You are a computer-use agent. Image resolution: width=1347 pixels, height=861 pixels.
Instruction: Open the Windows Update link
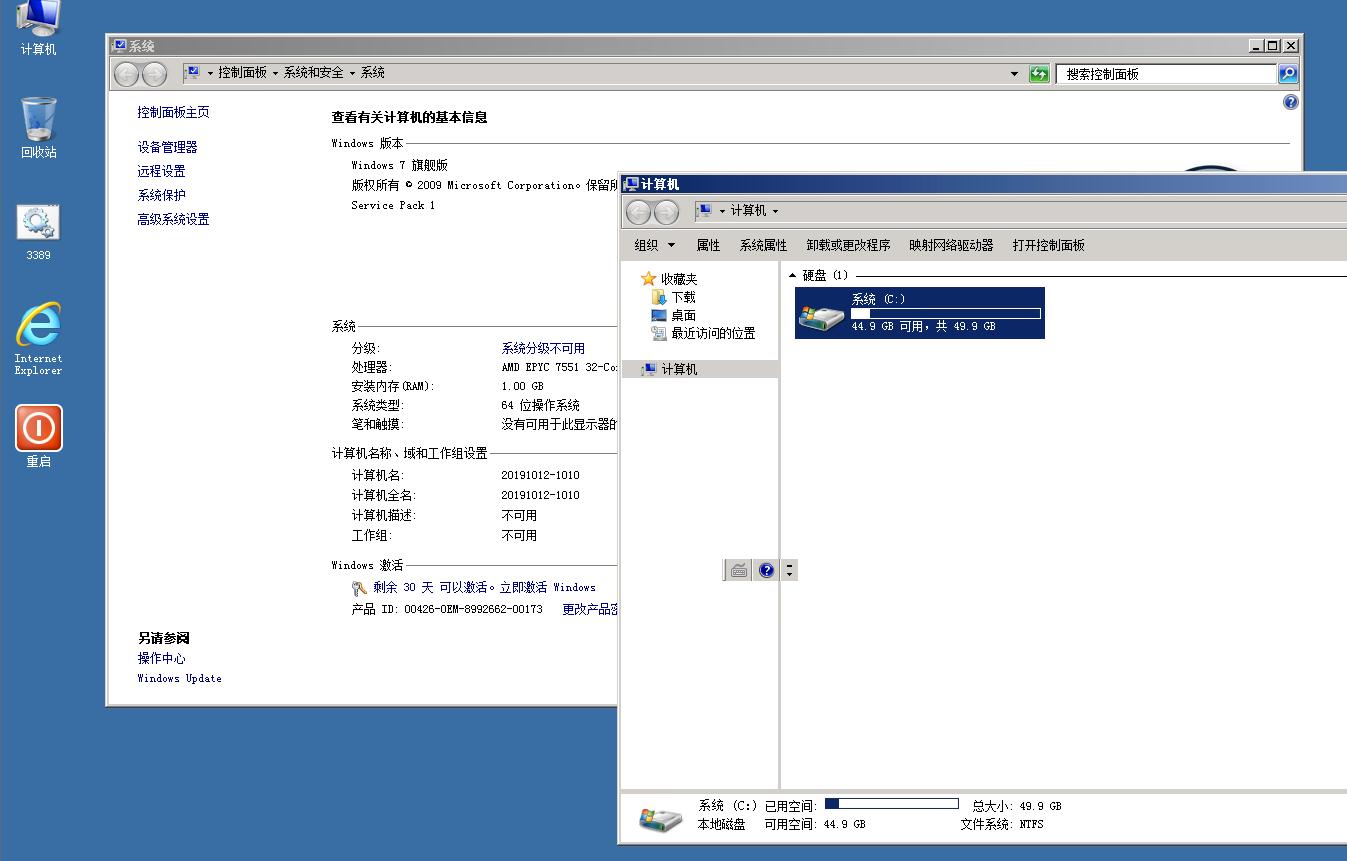point(179,679)
